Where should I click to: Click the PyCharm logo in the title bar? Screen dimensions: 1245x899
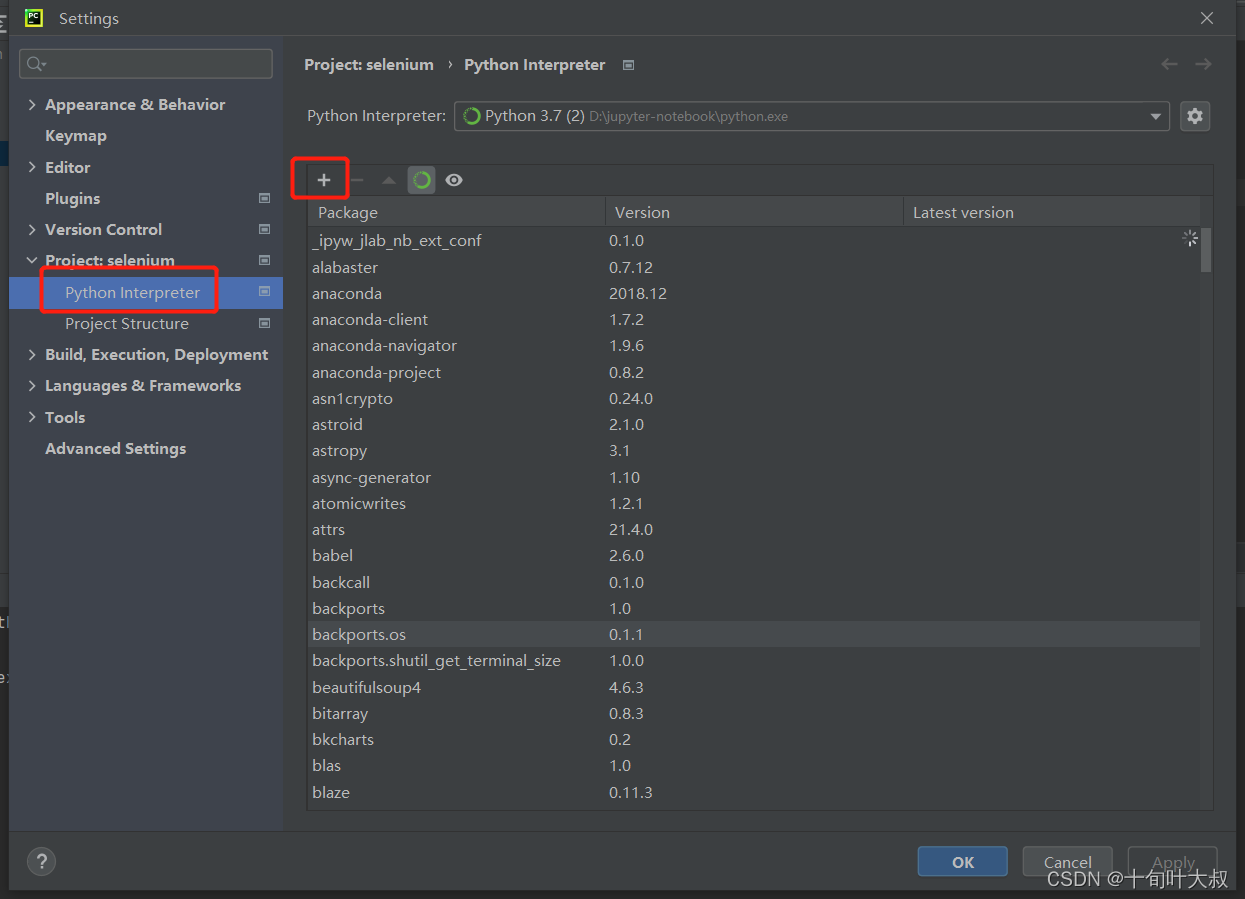click(34, 18)
